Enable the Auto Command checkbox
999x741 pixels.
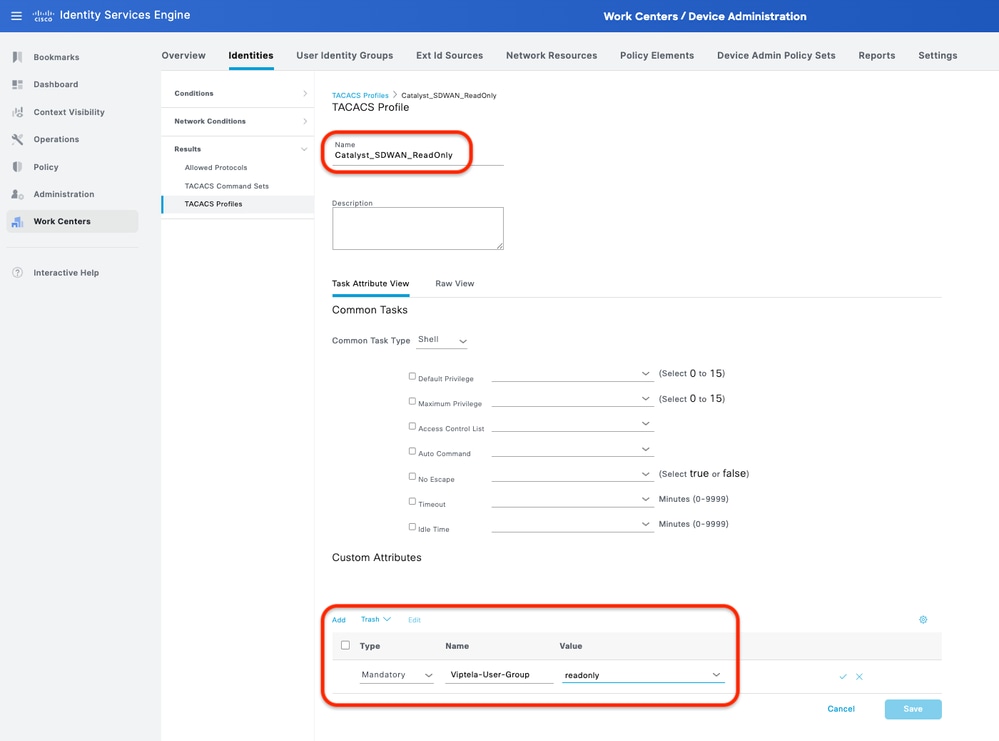(x=412, y=450)
